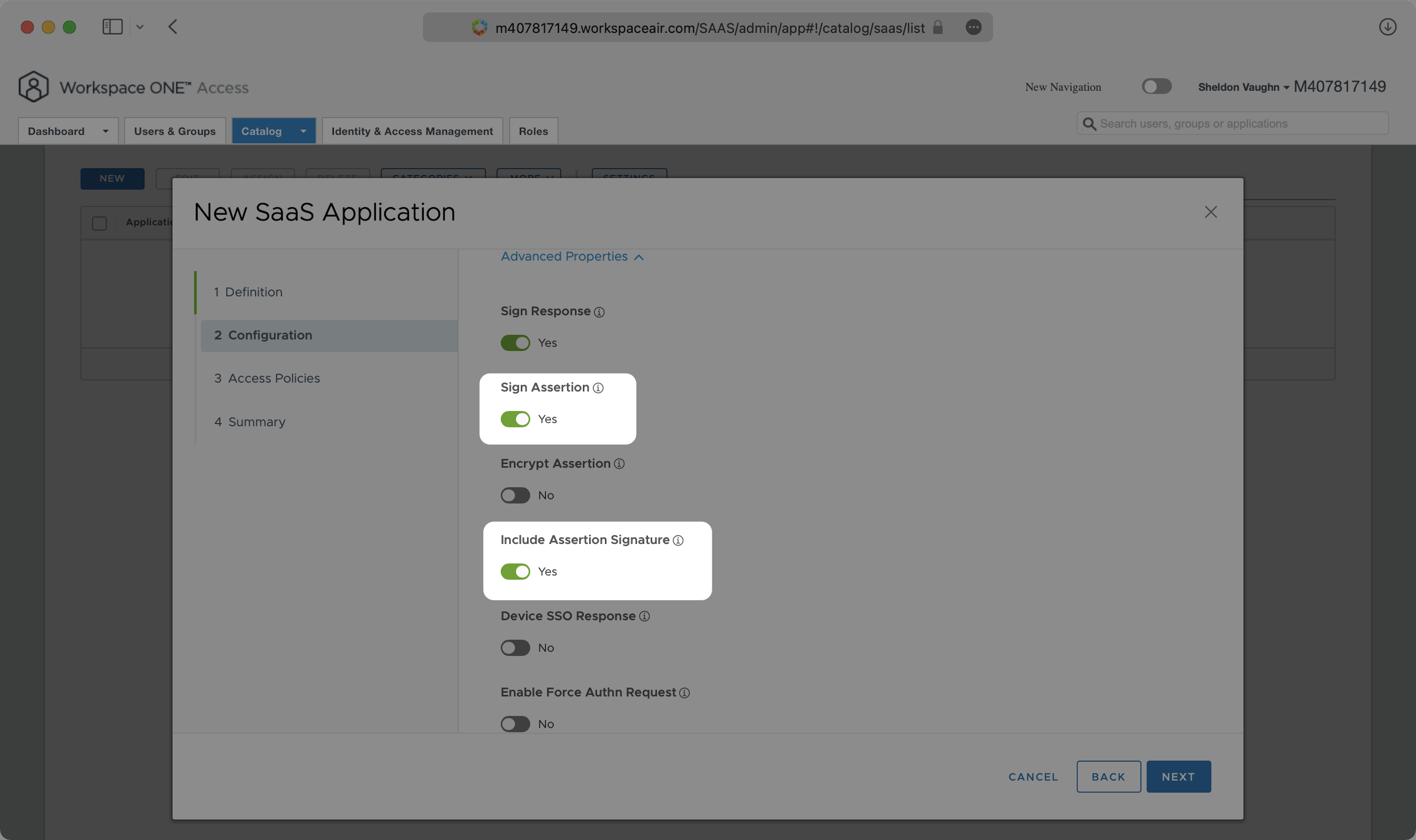Close the New SaaS Application dialog

[x=1211, y=212]
